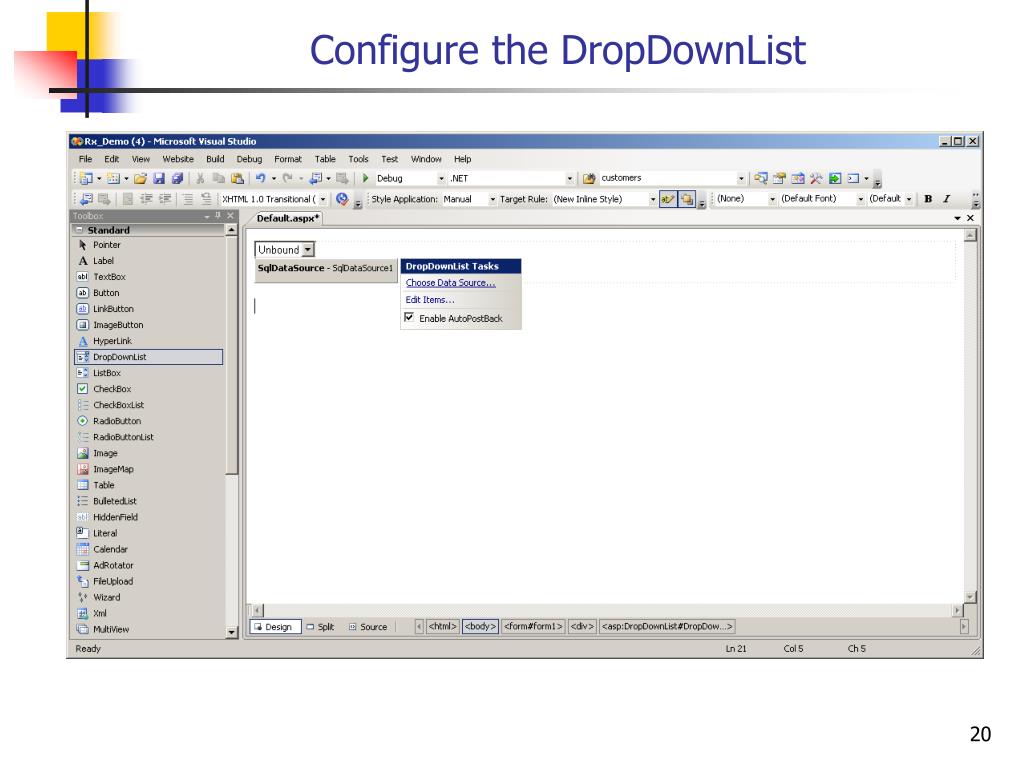Uncheck the Enable AutoPostBack checkbox
The width and height of the screenshot is (1024, 768).
[x=409, y=317]
